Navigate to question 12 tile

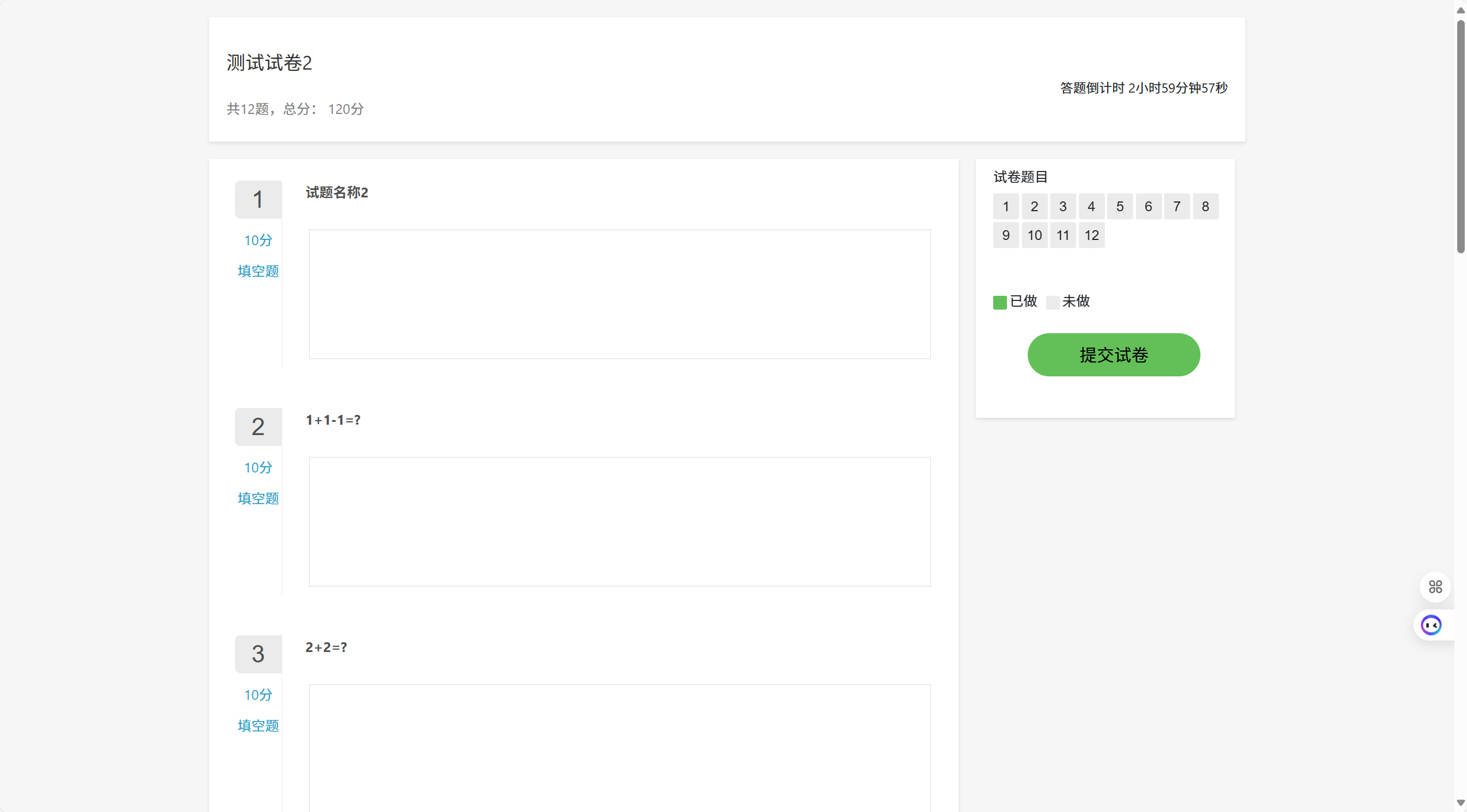[x=1091, y=235]
